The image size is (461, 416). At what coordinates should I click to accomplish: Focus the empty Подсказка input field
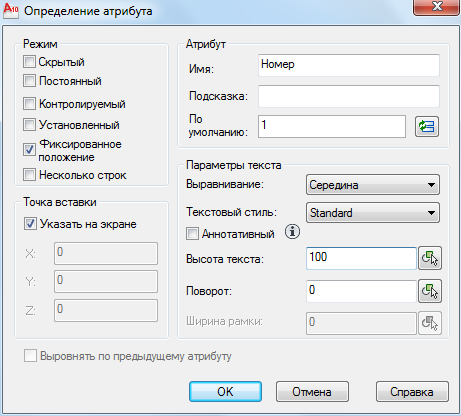click(x=349, y=96)
